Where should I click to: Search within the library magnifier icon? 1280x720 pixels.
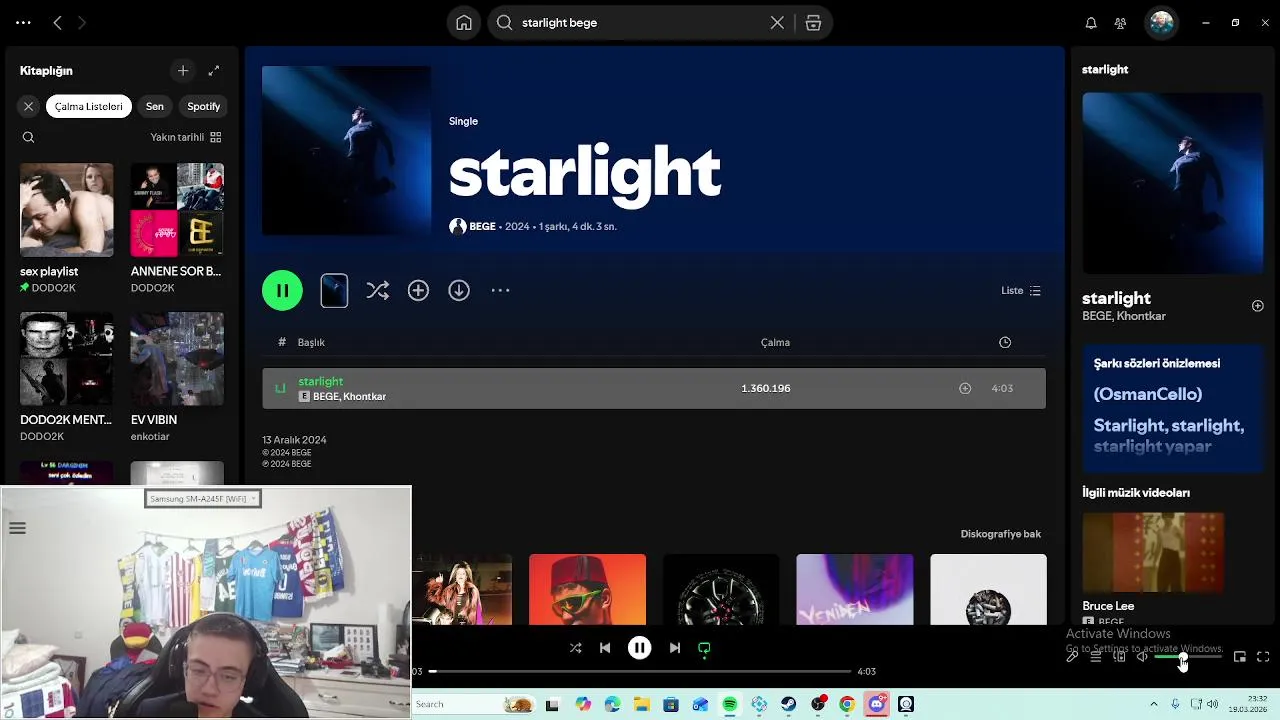[x=28, y=137]
